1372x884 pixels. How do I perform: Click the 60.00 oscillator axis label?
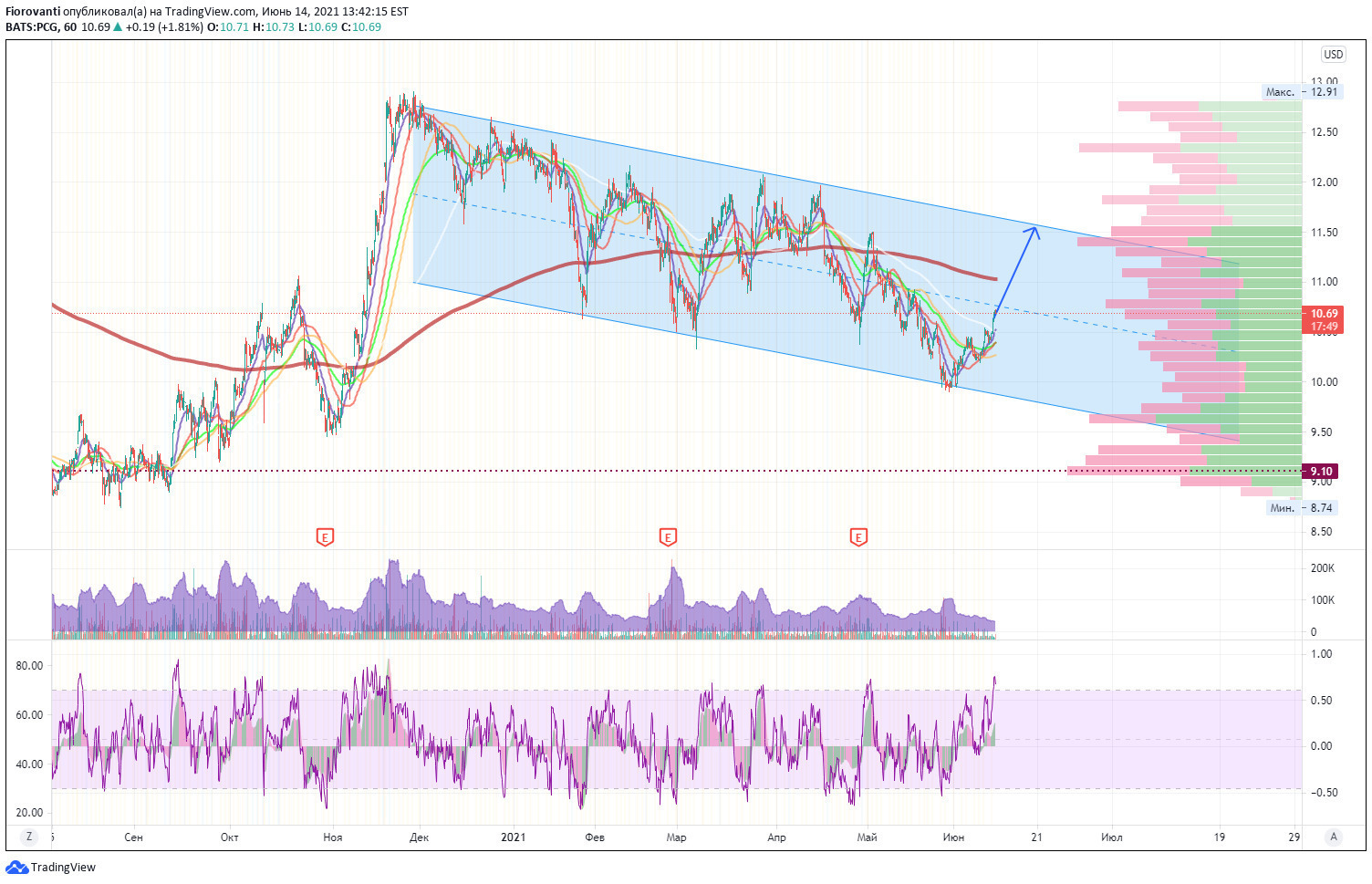coord(29,715)
